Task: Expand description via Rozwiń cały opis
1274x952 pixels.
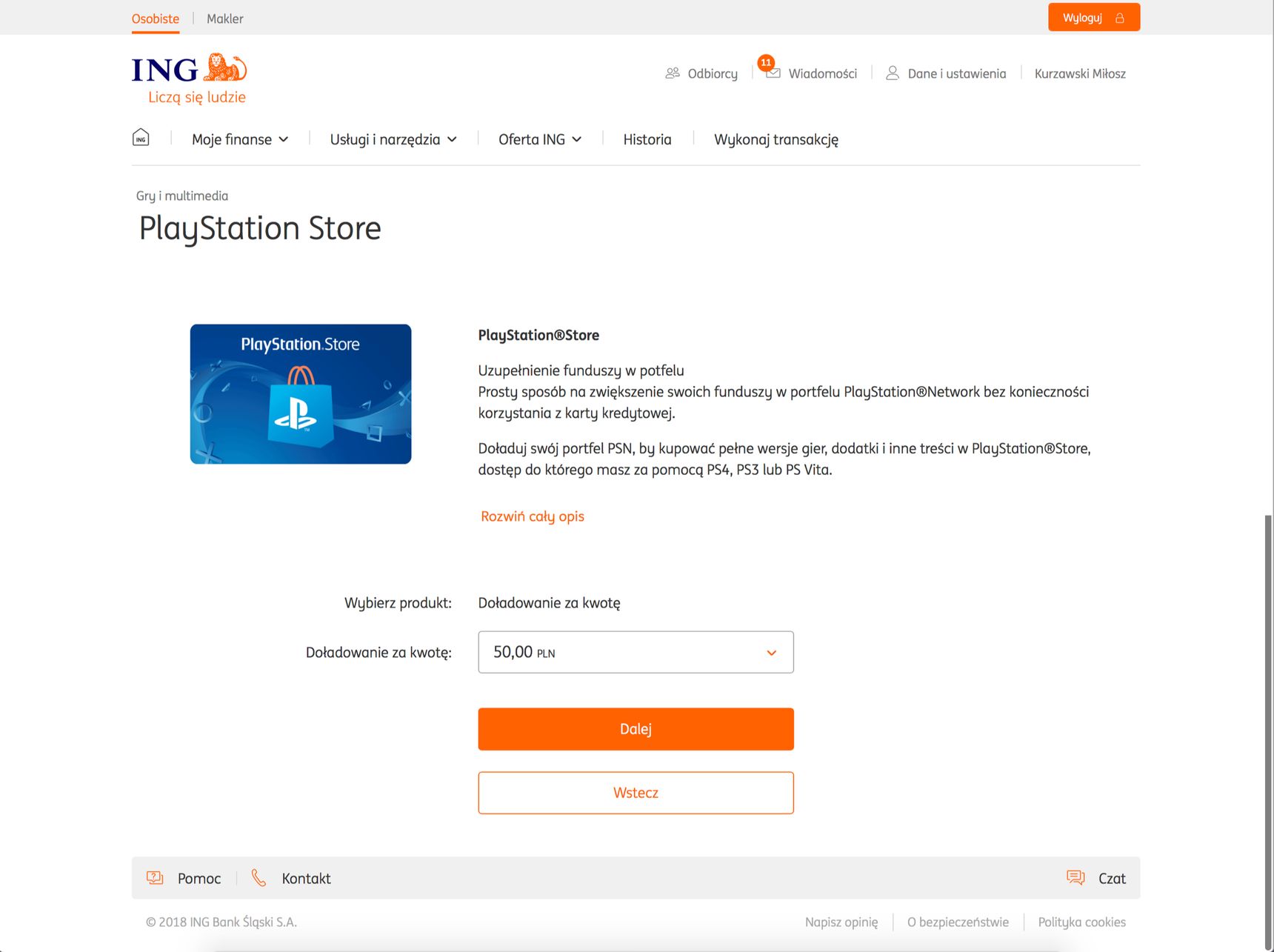Action: pos(533,516)
